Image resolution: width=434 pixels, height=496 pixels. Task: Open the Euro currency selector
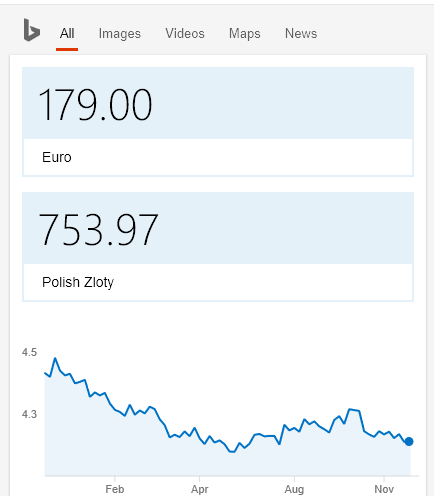(x=218, y=157)
